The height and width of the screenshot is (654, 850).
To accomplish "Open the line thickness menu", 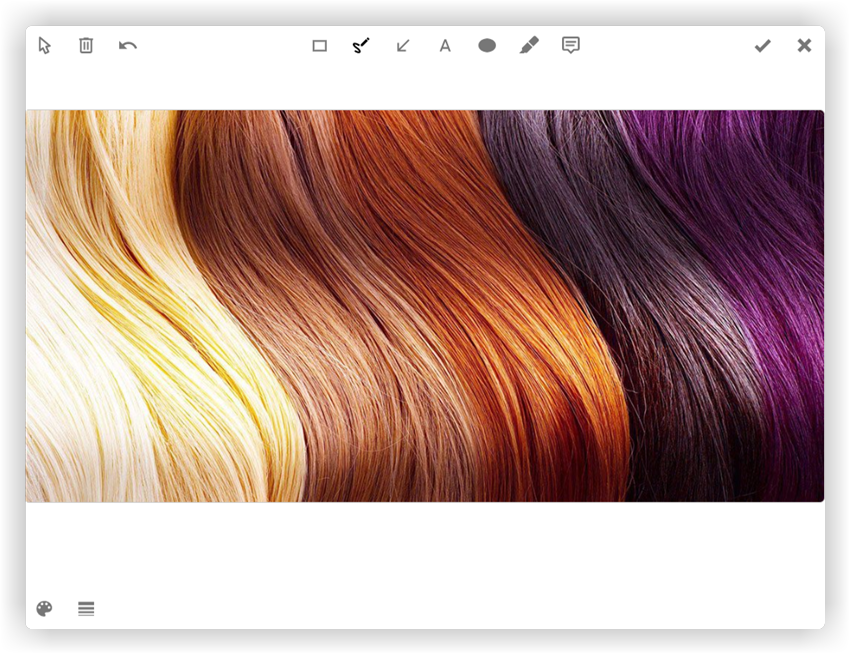I will (x=86, y=609).
